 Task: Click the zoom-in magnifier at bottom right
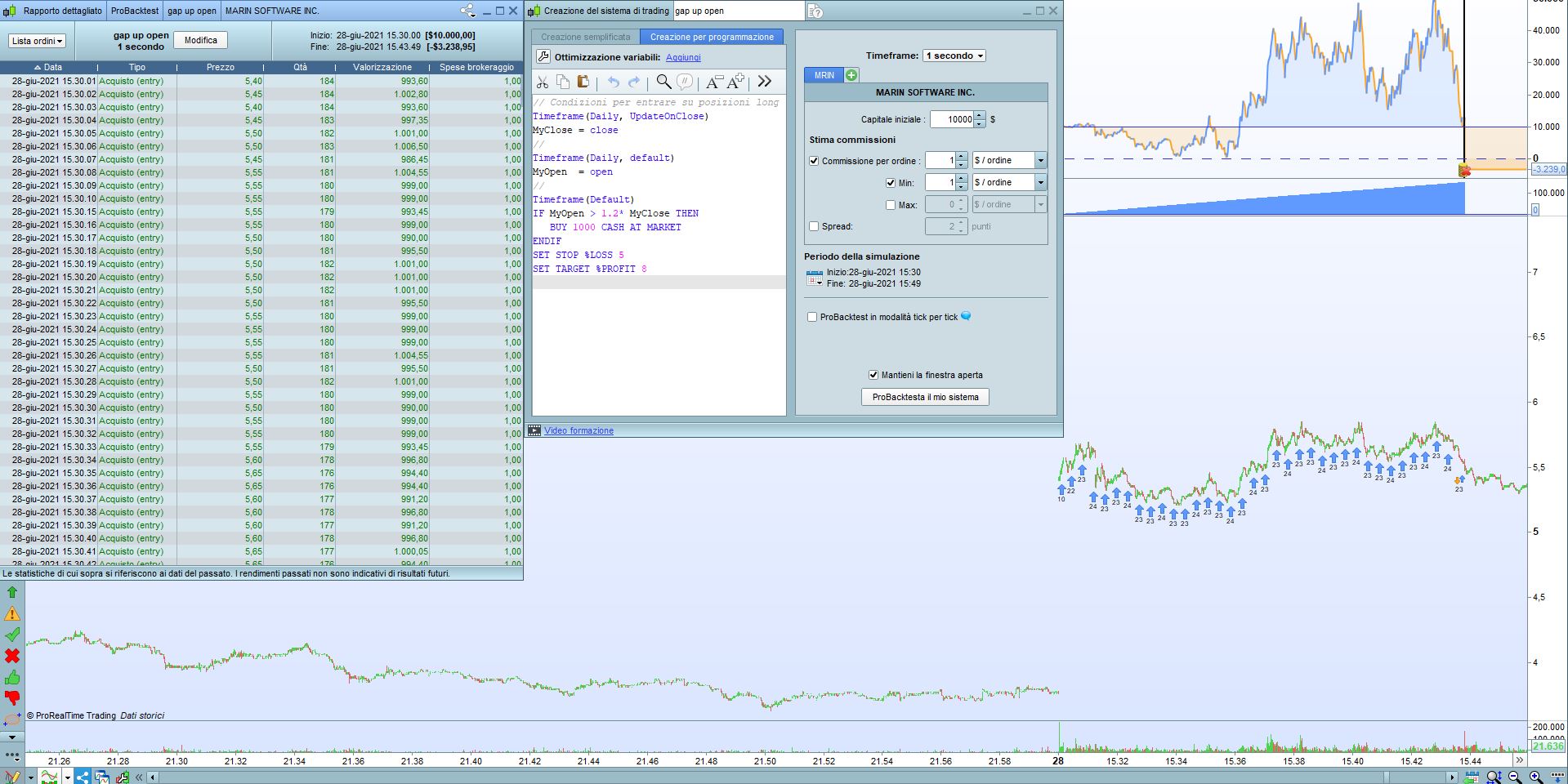(x=1536, y=777)
